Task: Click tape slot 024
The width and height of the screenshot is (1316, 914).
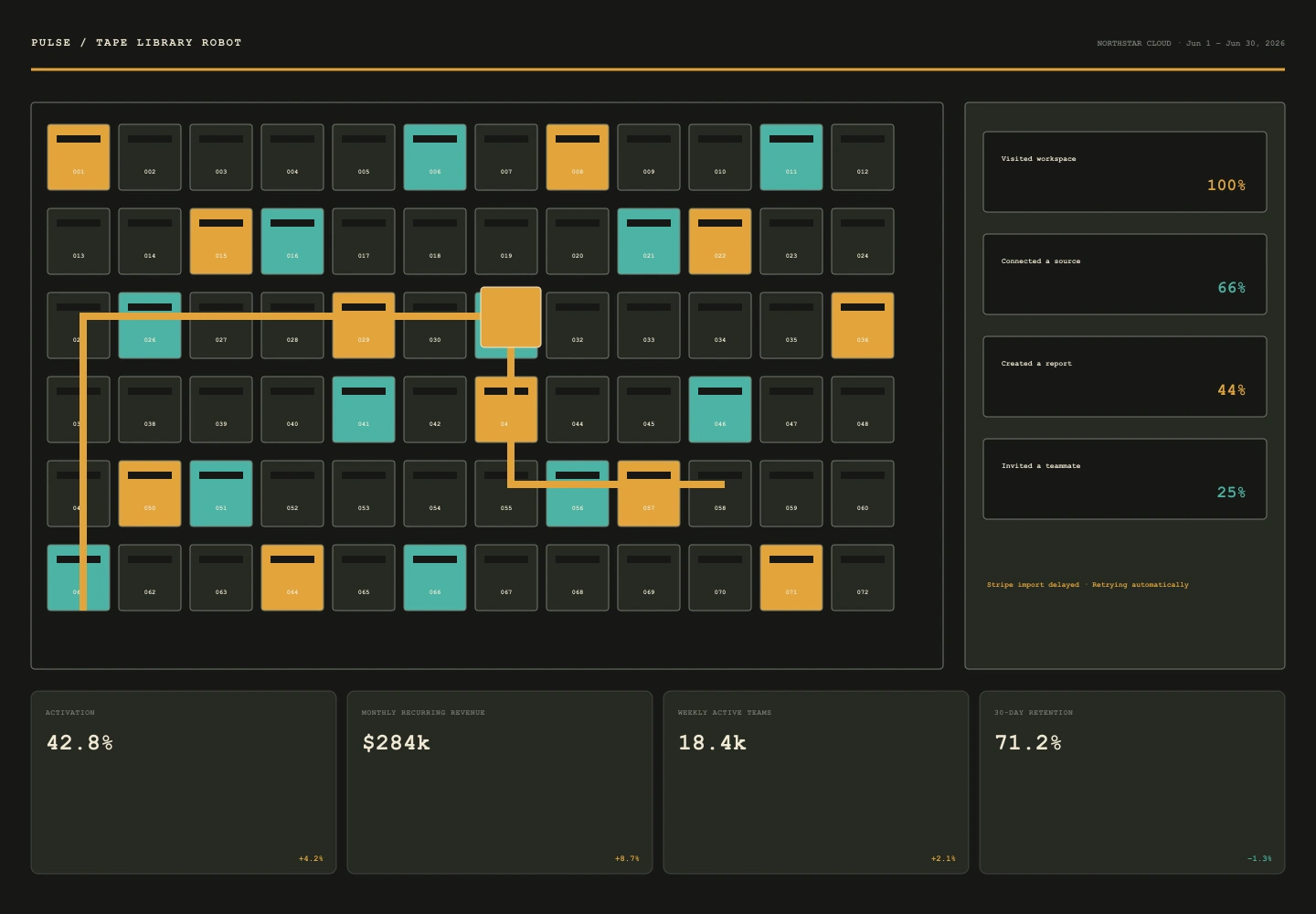Action: 863,241
